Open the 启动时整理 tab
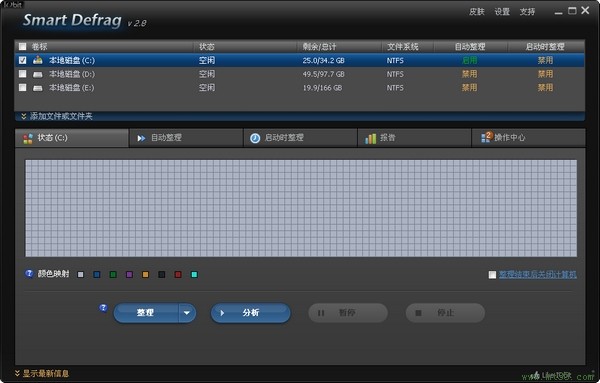 coord(300,138)
